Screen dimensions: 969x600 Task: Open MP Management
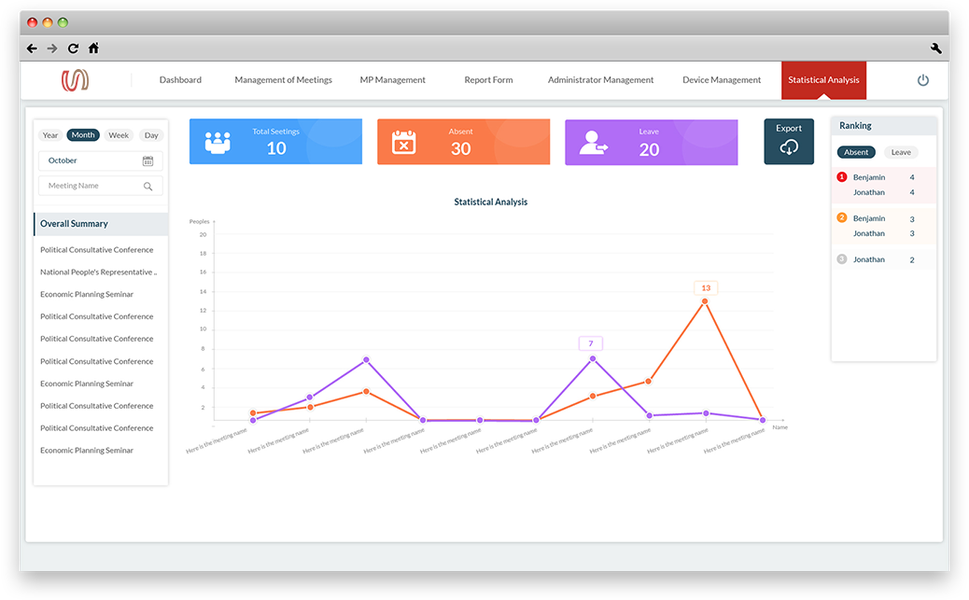pos(392,80)
